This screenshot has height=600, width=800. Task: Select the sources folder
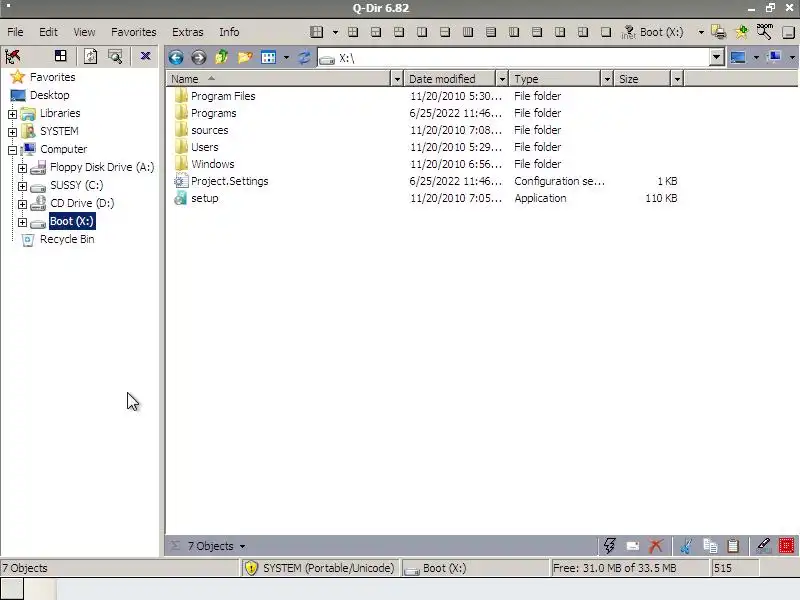click(210, 130)
